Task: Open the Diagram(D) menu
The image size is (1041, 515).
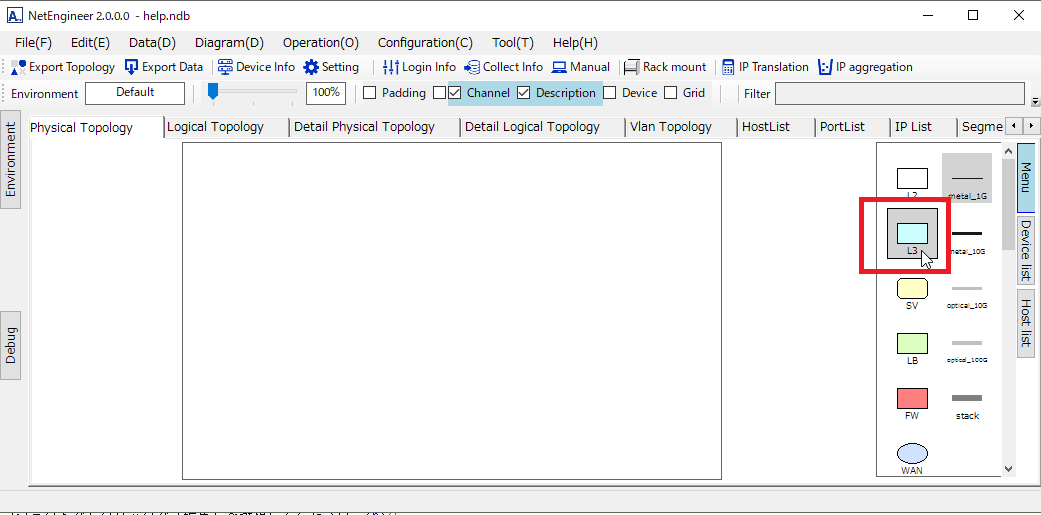Action: [x=229, y=42]
